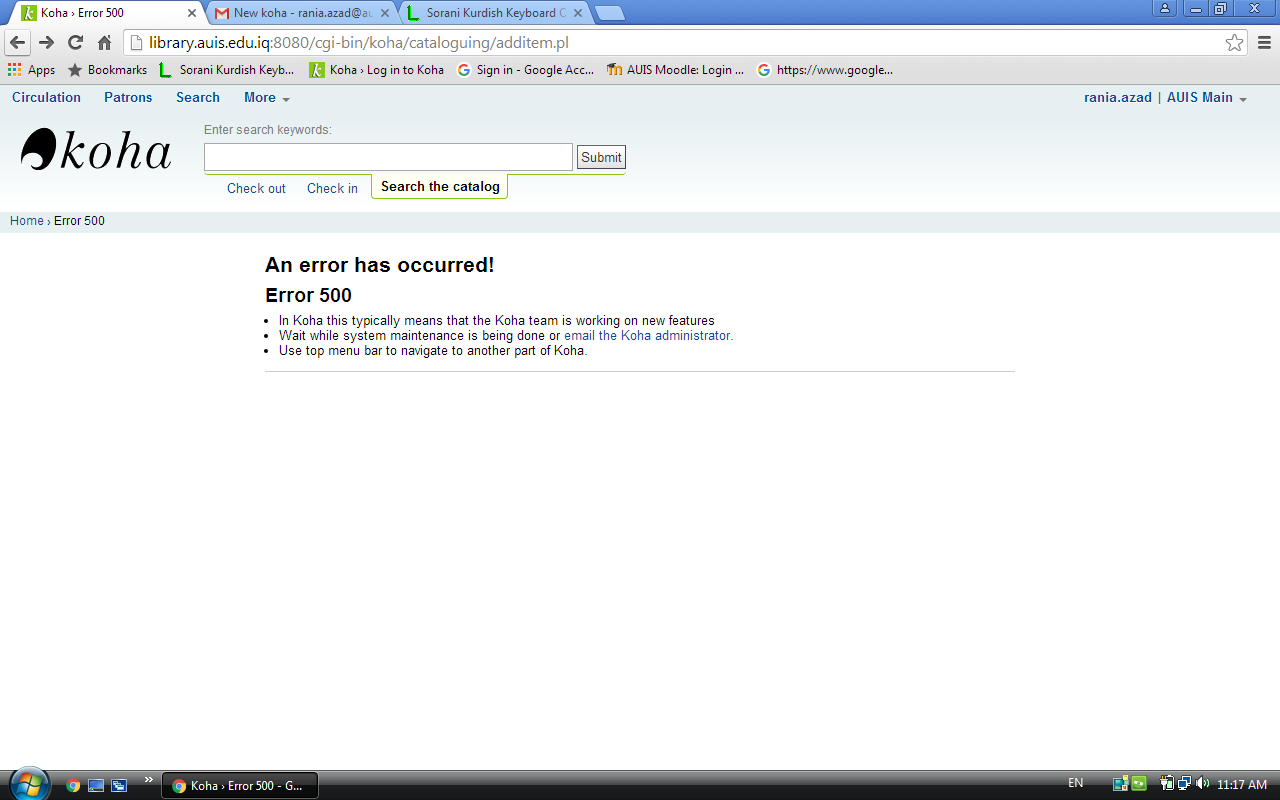Click the search keywords input field
This screenshot has height=800, width=1280.
point(388,157)
